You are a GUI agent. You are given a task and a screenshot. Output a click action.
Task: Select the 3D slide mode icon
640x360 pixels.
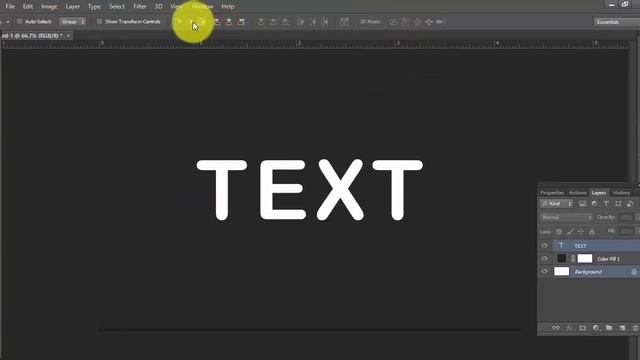pos(429,22)
